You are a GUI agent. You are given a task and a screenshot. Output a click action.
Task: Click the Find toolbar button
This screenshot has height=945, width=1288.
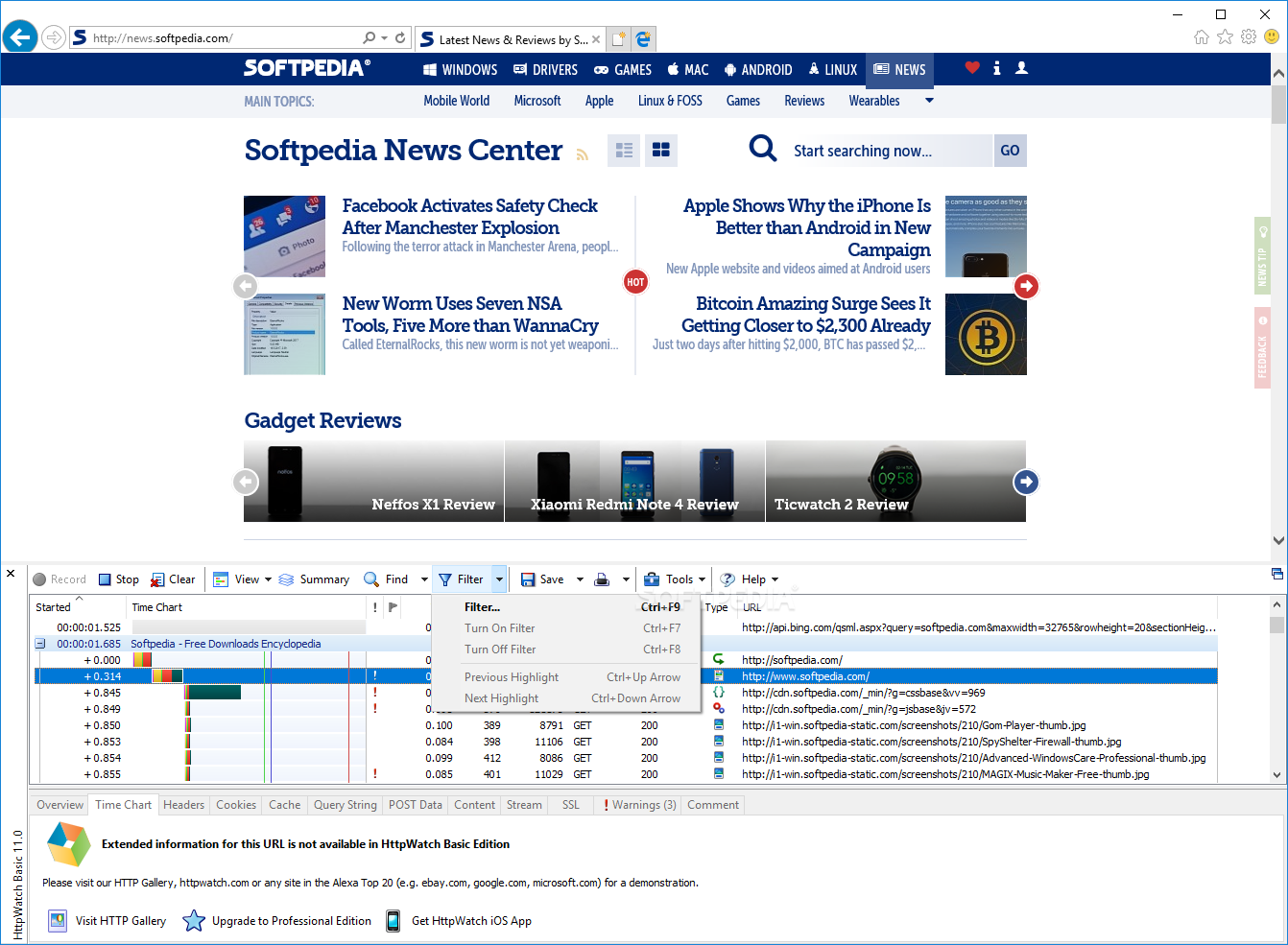click(x=387, y=579)
